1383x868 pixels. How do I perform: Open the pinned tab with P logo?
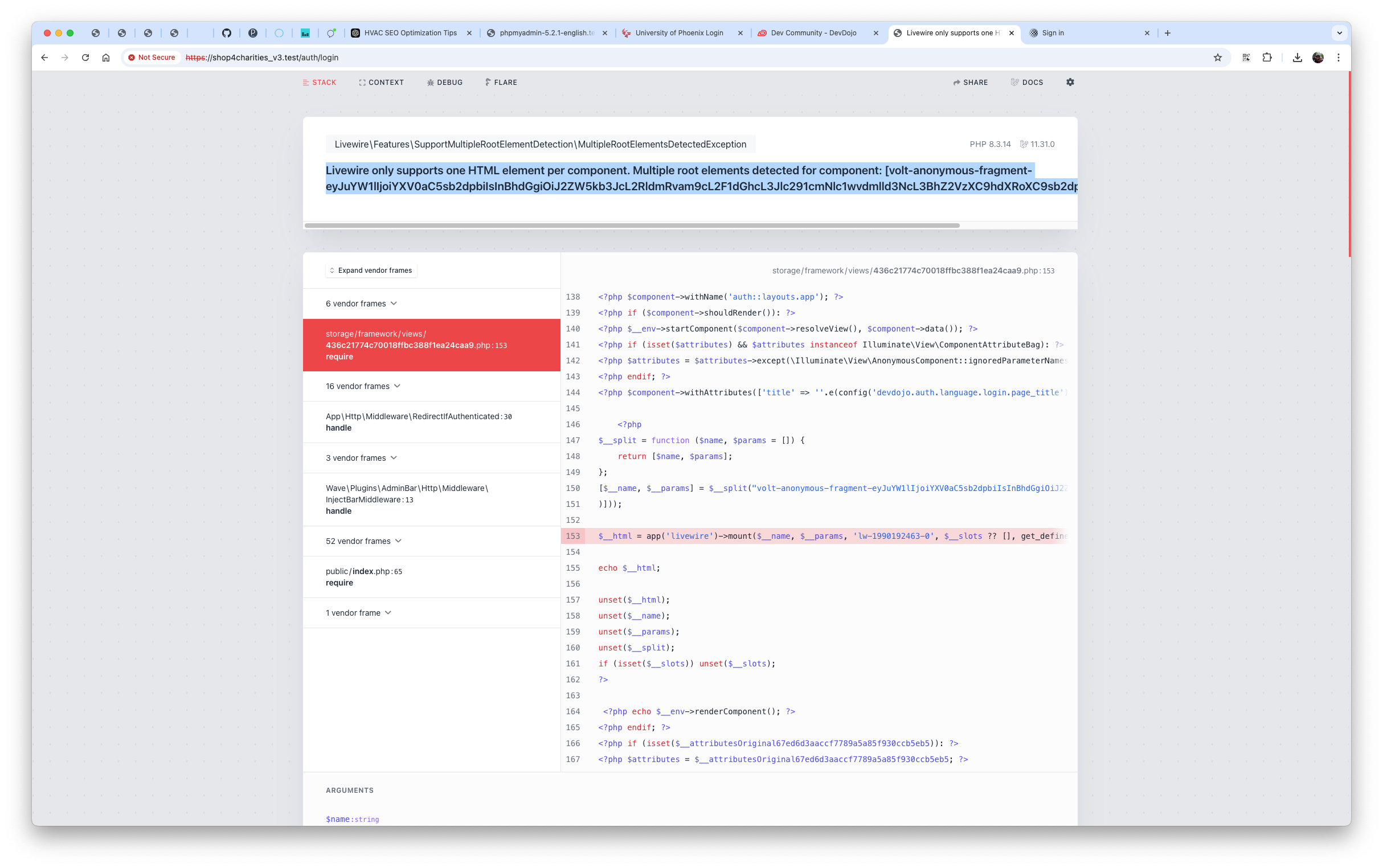click(x=252, y=33)
